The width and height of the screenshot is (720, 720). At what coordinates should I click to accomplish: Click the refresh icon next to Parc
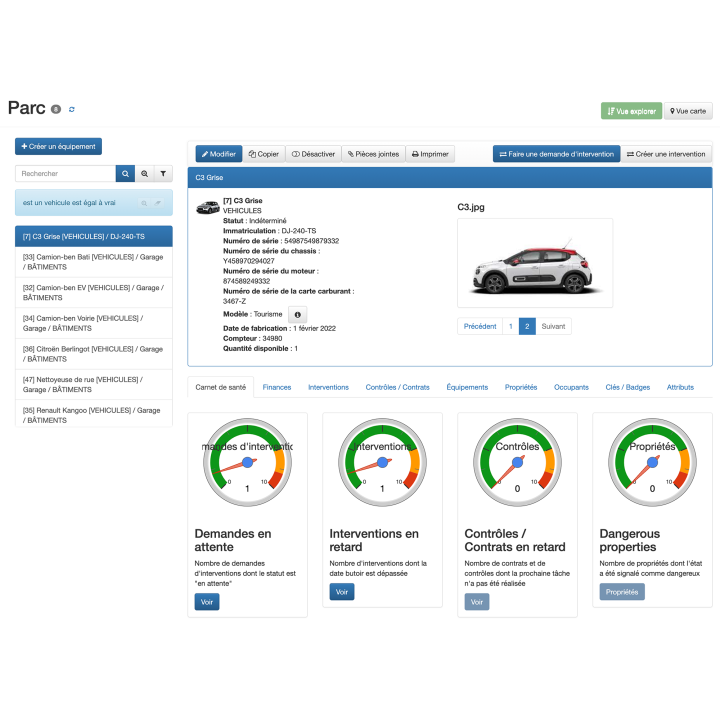pyautogui.click(x=72, y=109)
